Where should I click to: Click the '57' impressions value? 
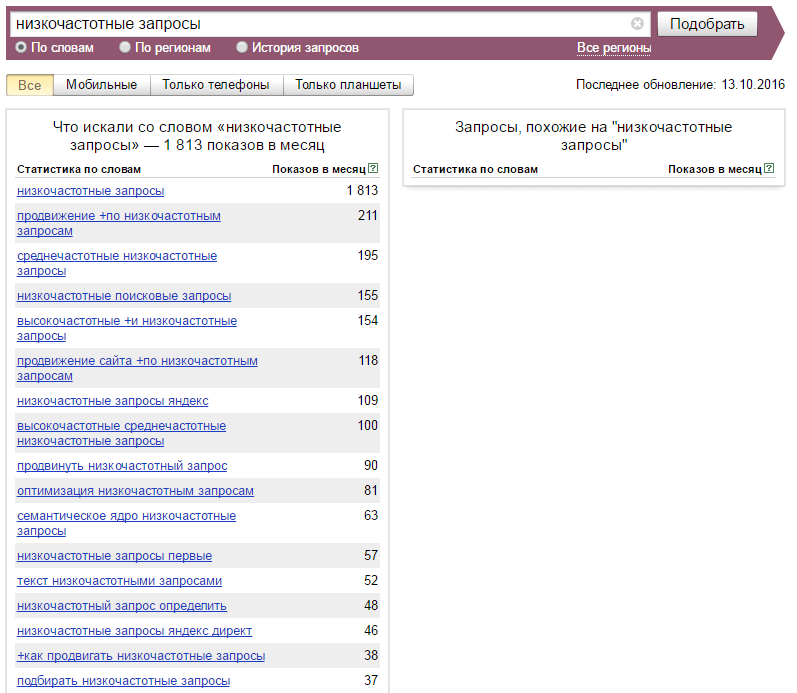371,556
